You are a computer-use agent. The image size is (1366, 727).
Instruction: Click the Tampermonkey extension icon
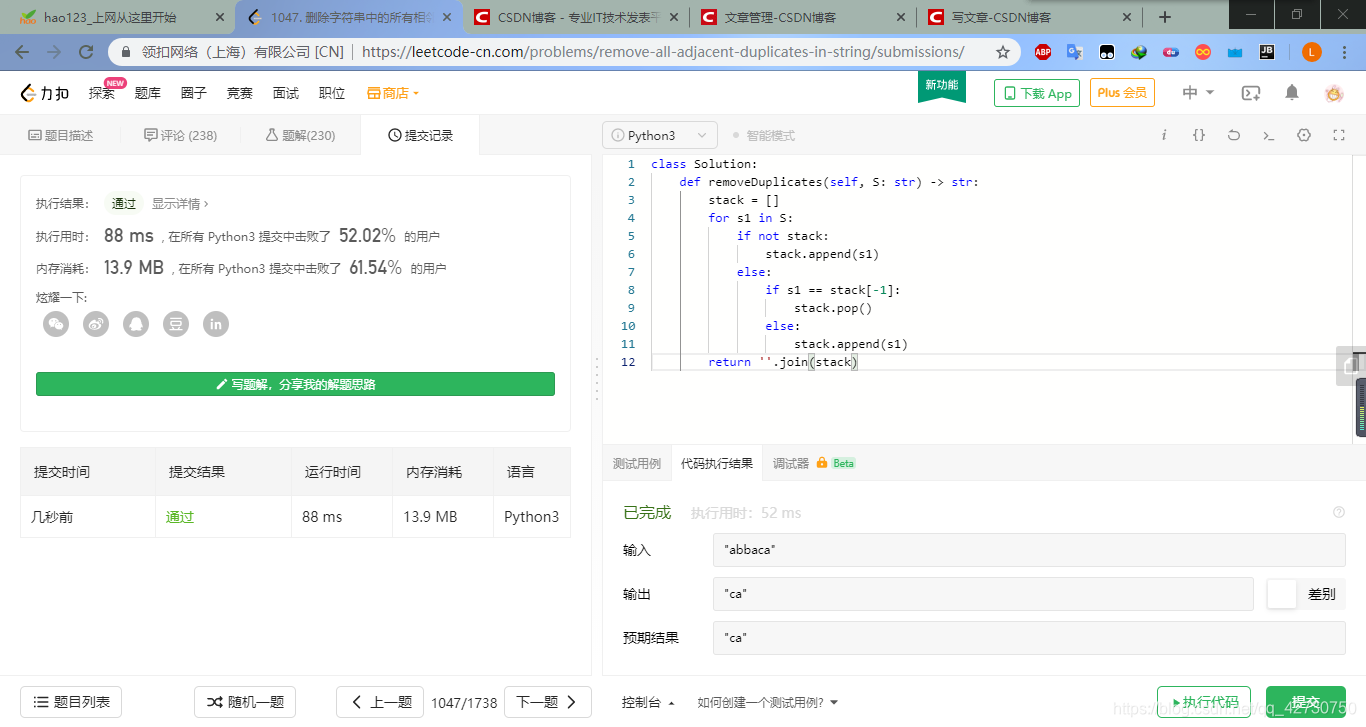pyautogui.click(x=1107, y=52)
